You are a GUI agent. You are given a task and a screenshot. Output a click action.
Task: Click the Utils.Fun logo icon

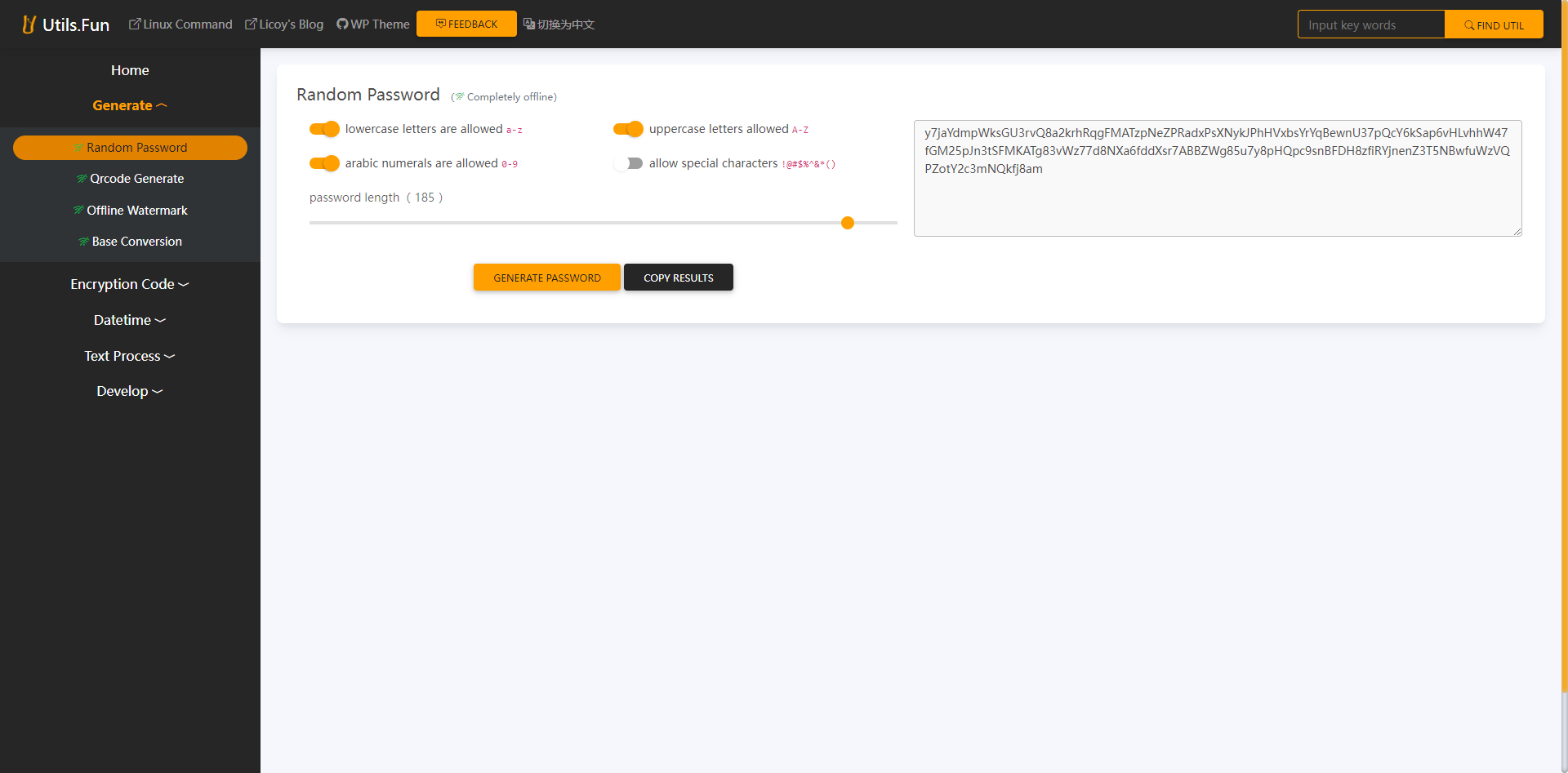click(x=29, y=24)
